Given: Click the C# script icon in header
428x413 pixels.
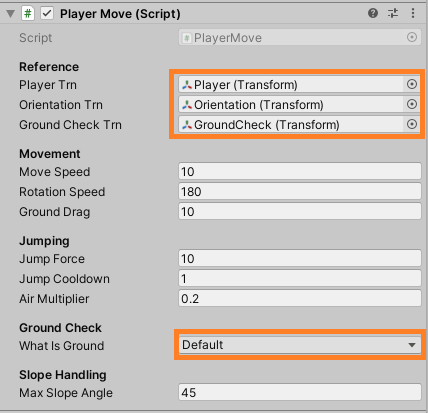Looking at the screenshot, I should click(28, 14).
